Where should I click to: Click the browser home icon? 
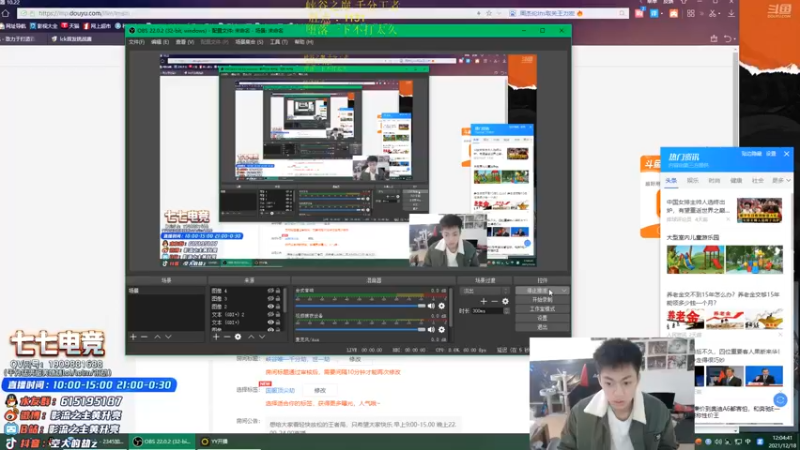click(6, 13)
